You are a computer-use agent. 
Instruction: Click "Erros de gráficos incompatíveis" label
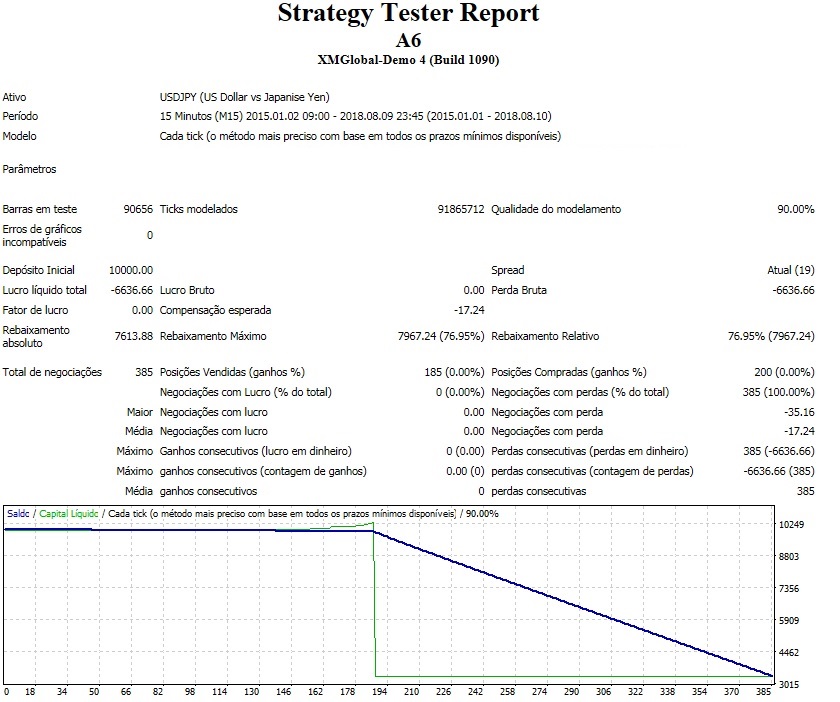tap(42, 236)
